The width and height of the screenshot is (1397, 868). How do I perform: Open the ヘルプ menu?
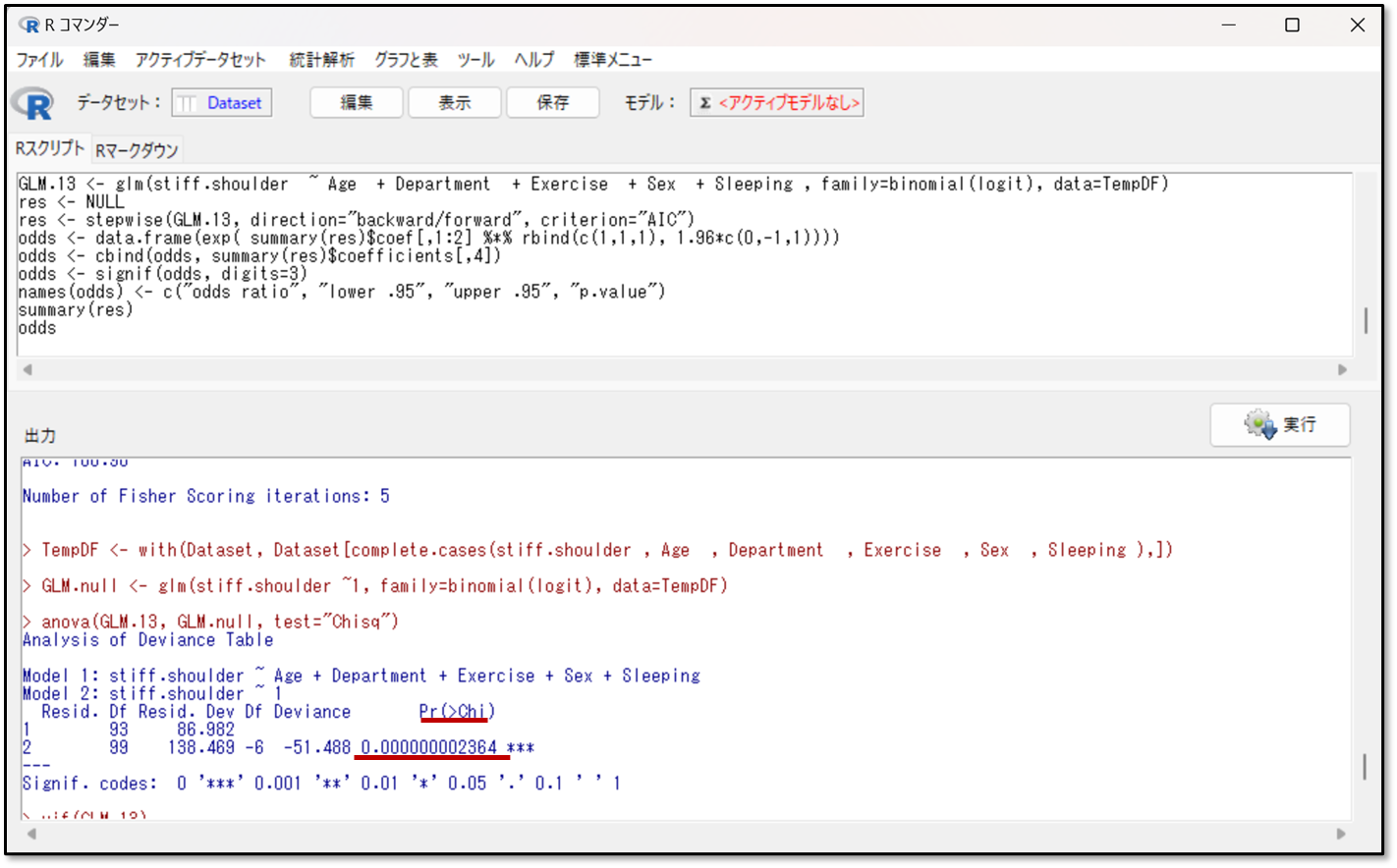[x=533, y=60]
